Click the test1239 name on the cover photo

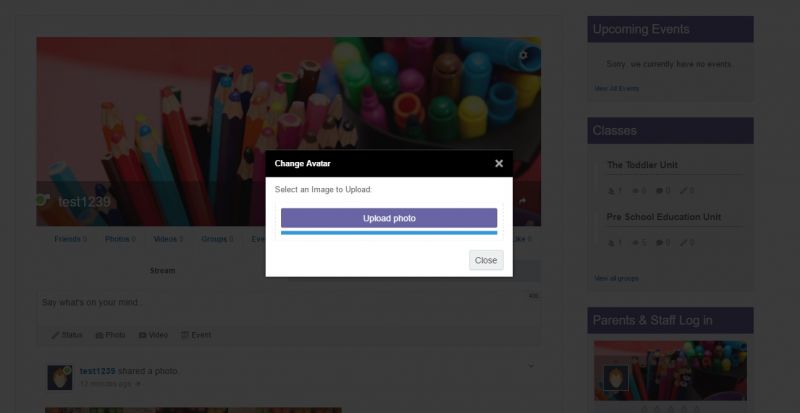[84, 202]
